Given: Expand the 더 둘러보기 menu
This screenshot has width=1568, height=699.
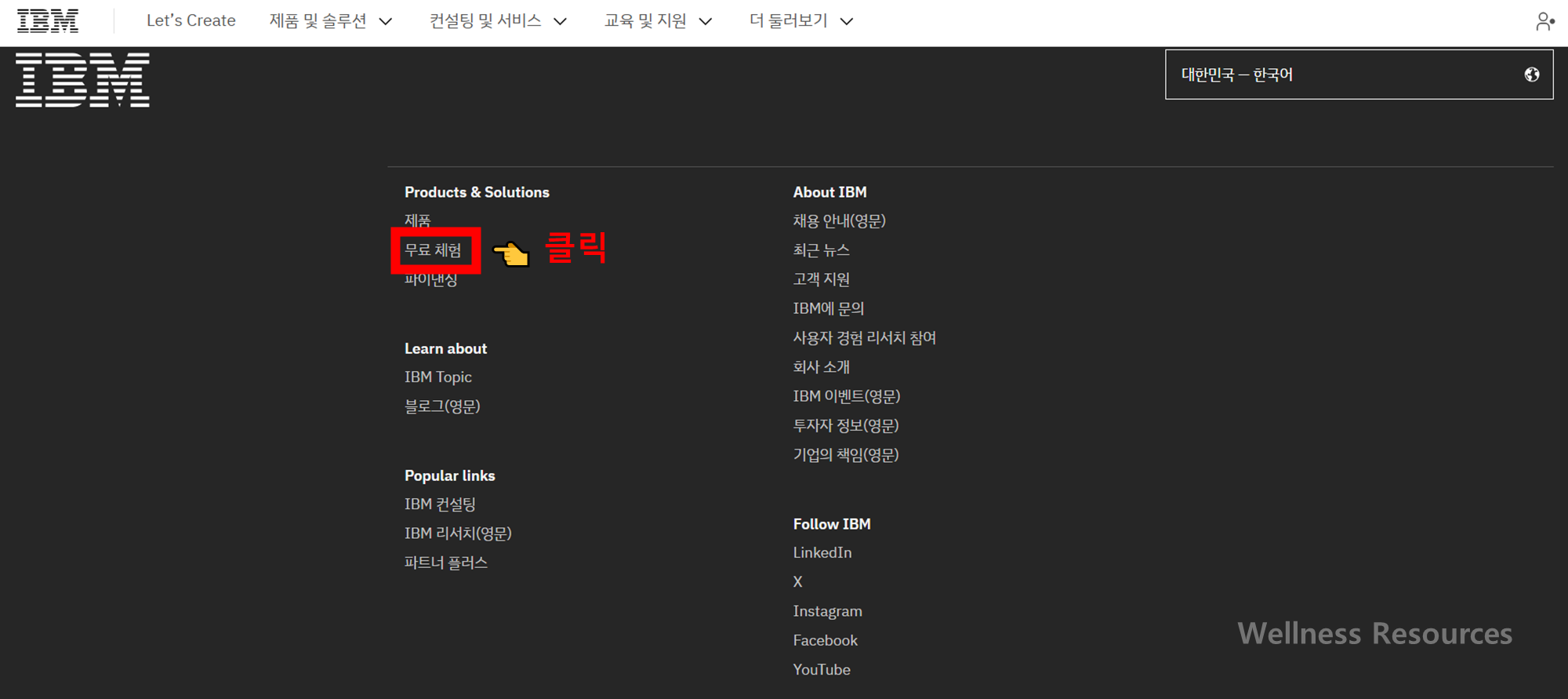Looking at the screenshot, I should click(801, 21).
